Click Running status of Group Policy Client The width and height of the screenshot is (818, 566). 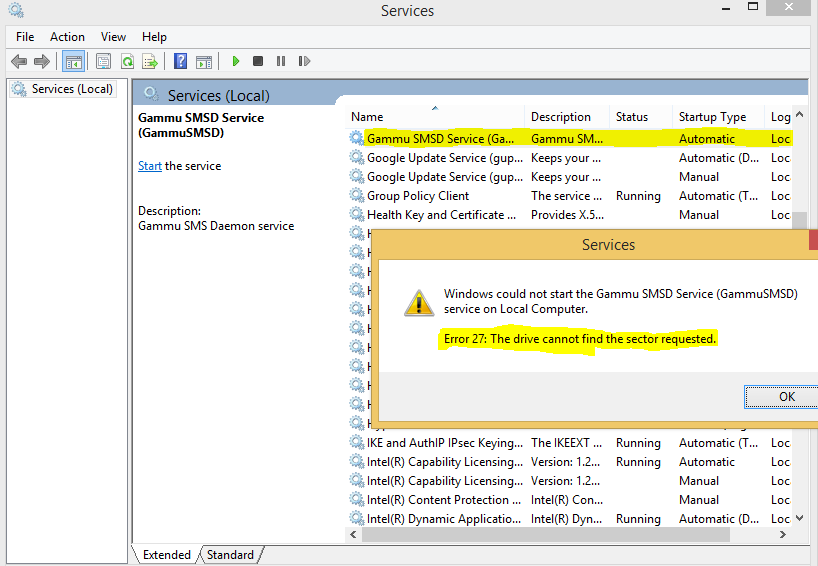tap(638, 196)
